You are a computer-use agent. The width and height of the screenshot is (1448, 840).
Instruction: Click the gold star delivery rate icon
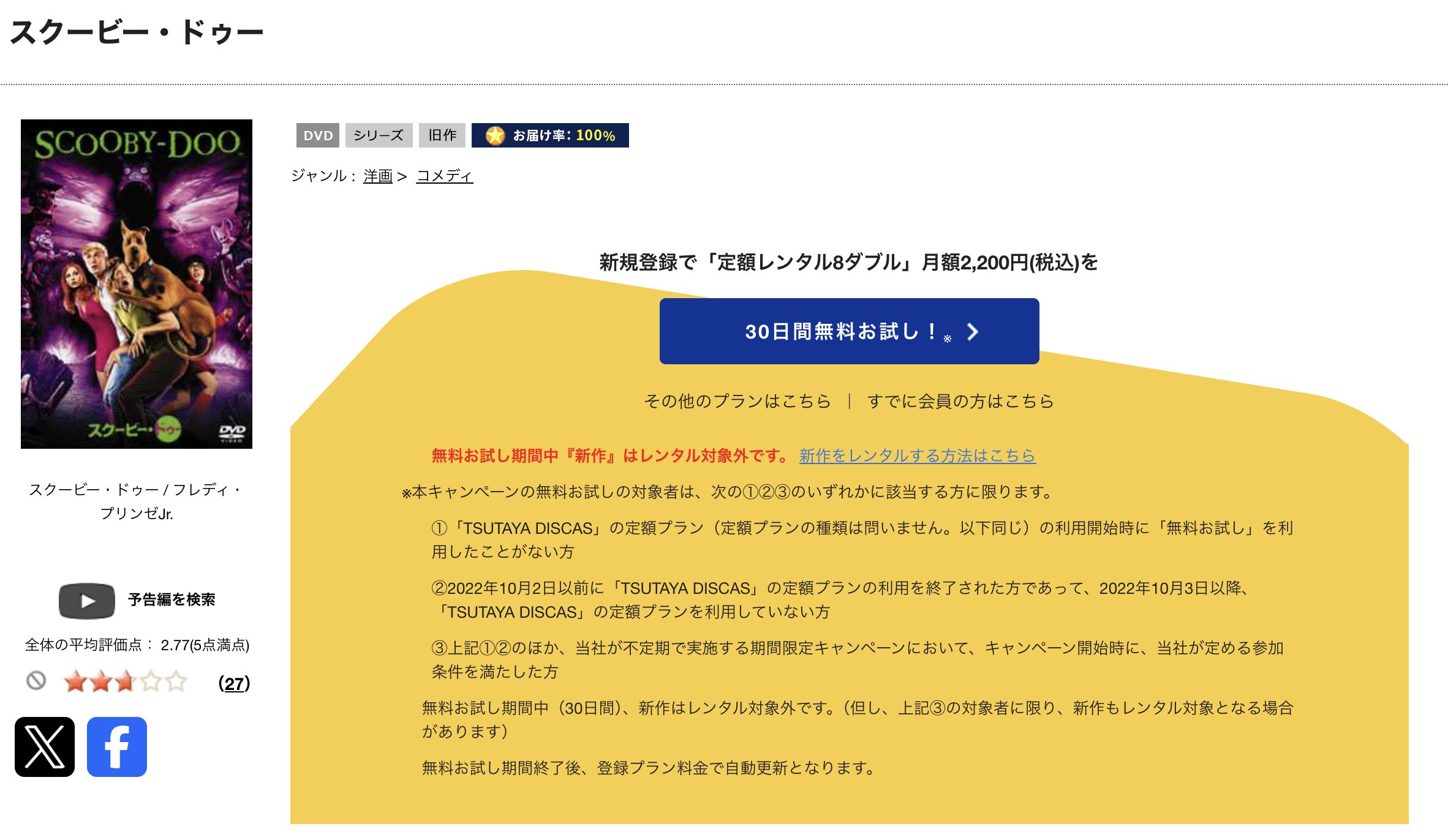coord(495,135)
